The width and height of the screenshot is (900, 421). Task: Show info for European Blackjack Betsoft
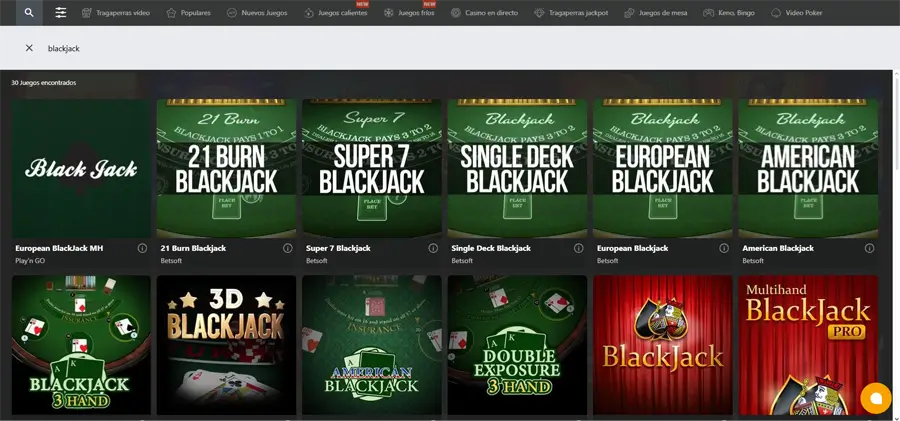(724, 248)
